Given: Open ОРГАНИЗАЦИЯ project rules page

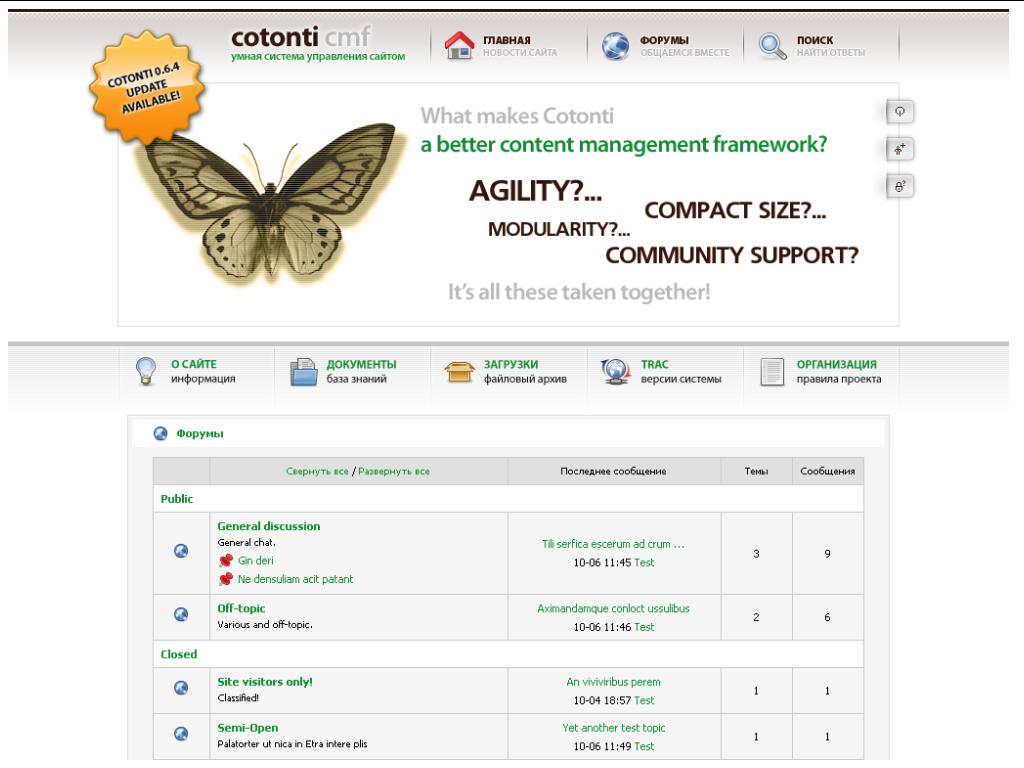Looking at the screenshot, I should click(837, 364).
